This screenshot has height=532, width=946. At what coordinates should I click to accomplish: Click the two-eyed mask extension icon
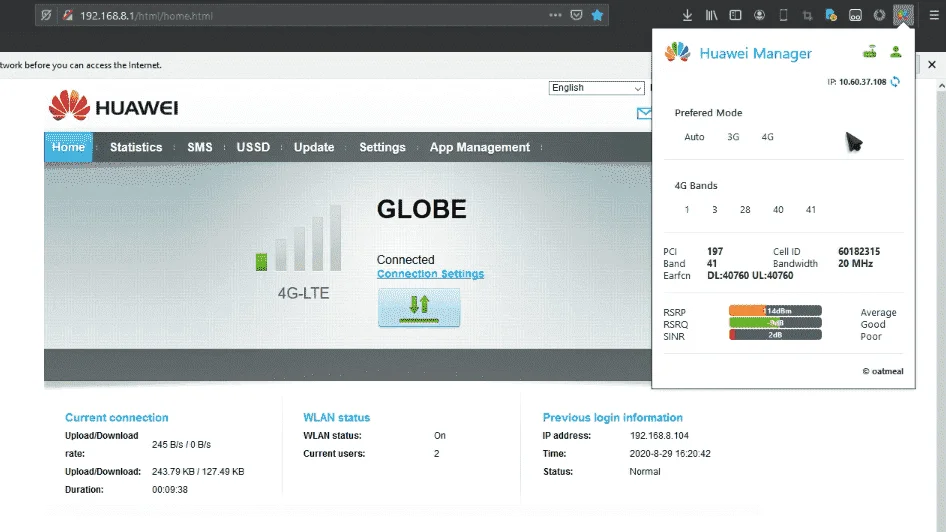(x=856, y=16)
